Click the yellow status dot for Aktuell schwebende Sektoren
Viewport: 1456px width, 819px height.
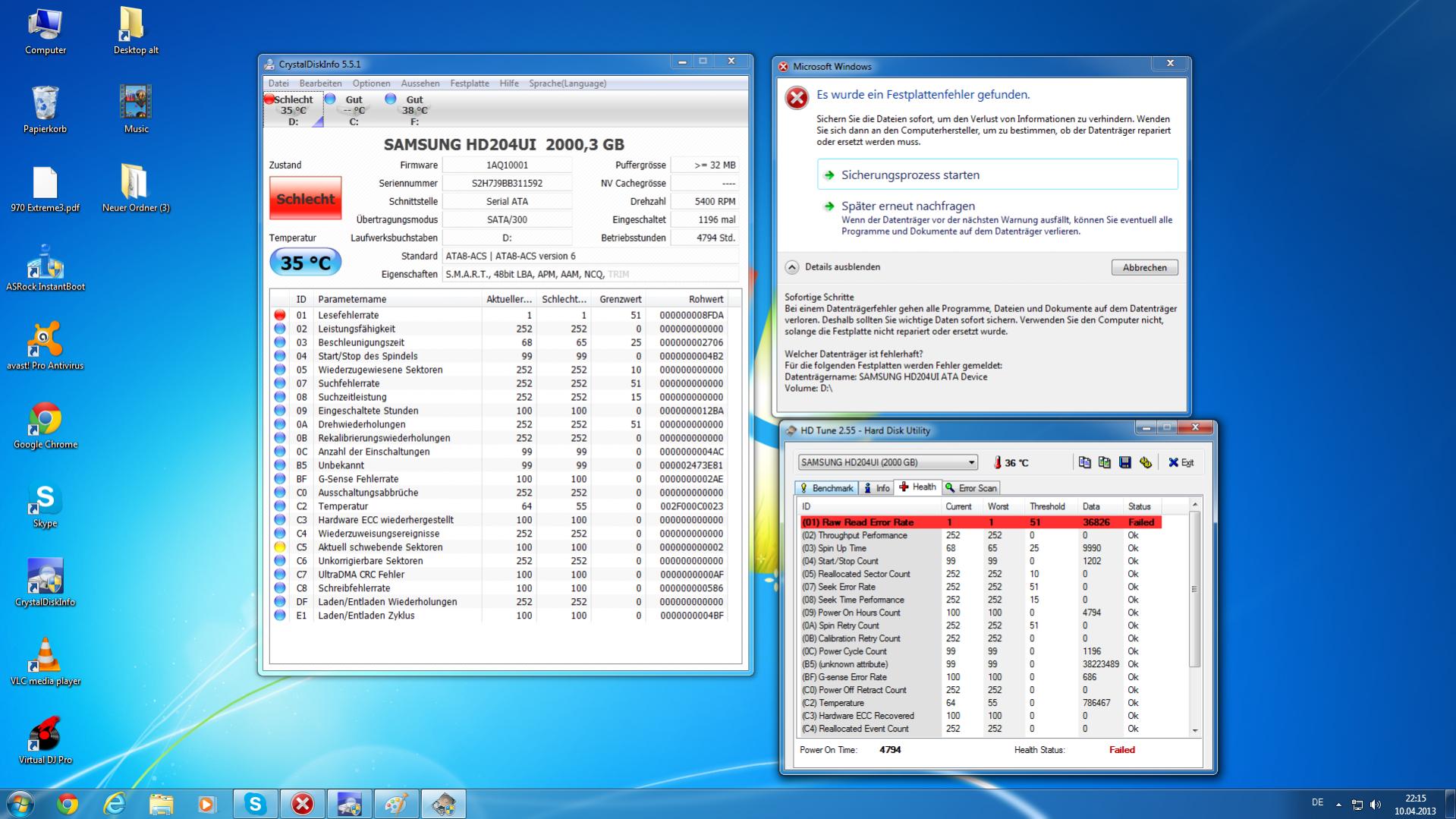coord(280,547)
